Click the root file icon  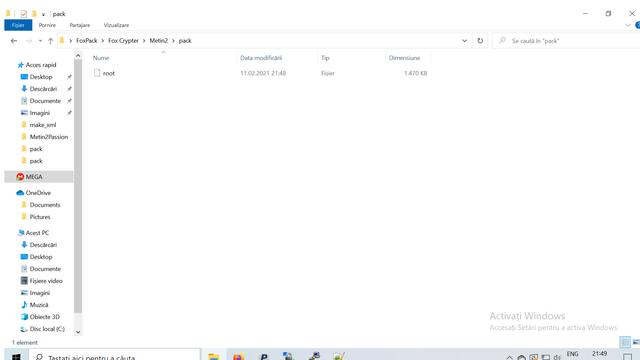(x=97, y=73)
